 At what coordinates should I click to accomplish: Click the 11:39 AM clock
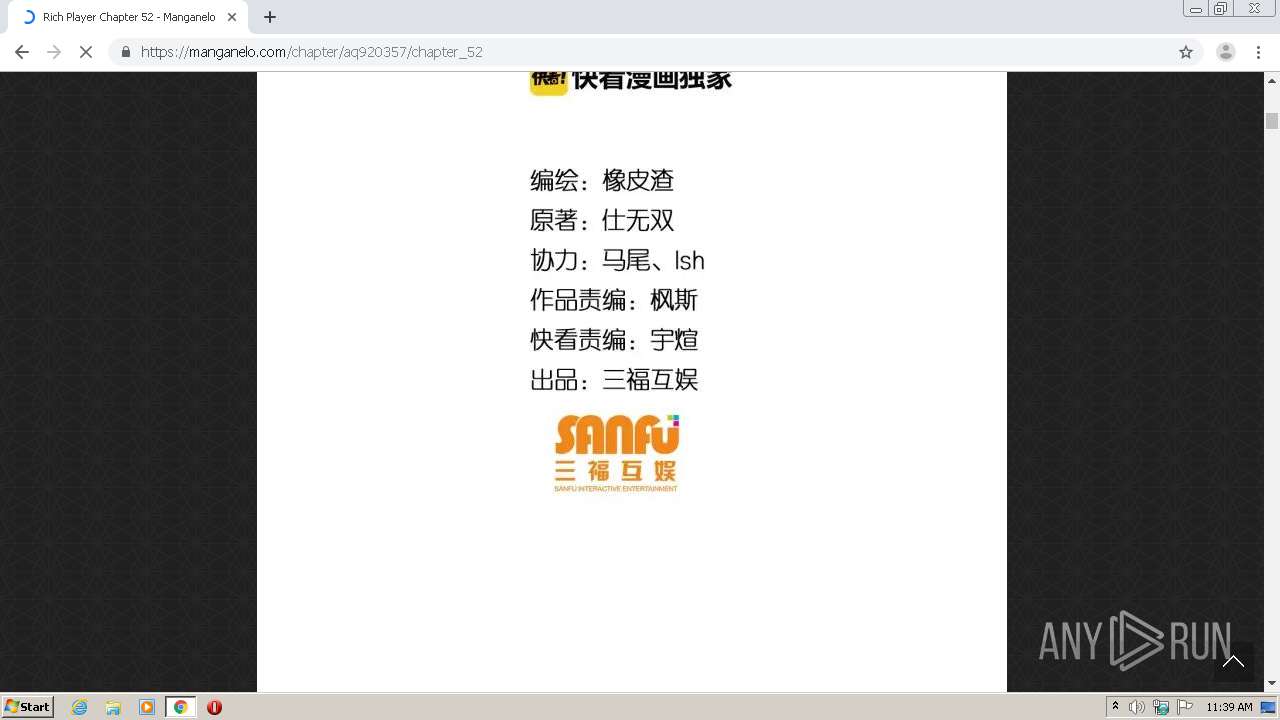[x=1229, y=707]
